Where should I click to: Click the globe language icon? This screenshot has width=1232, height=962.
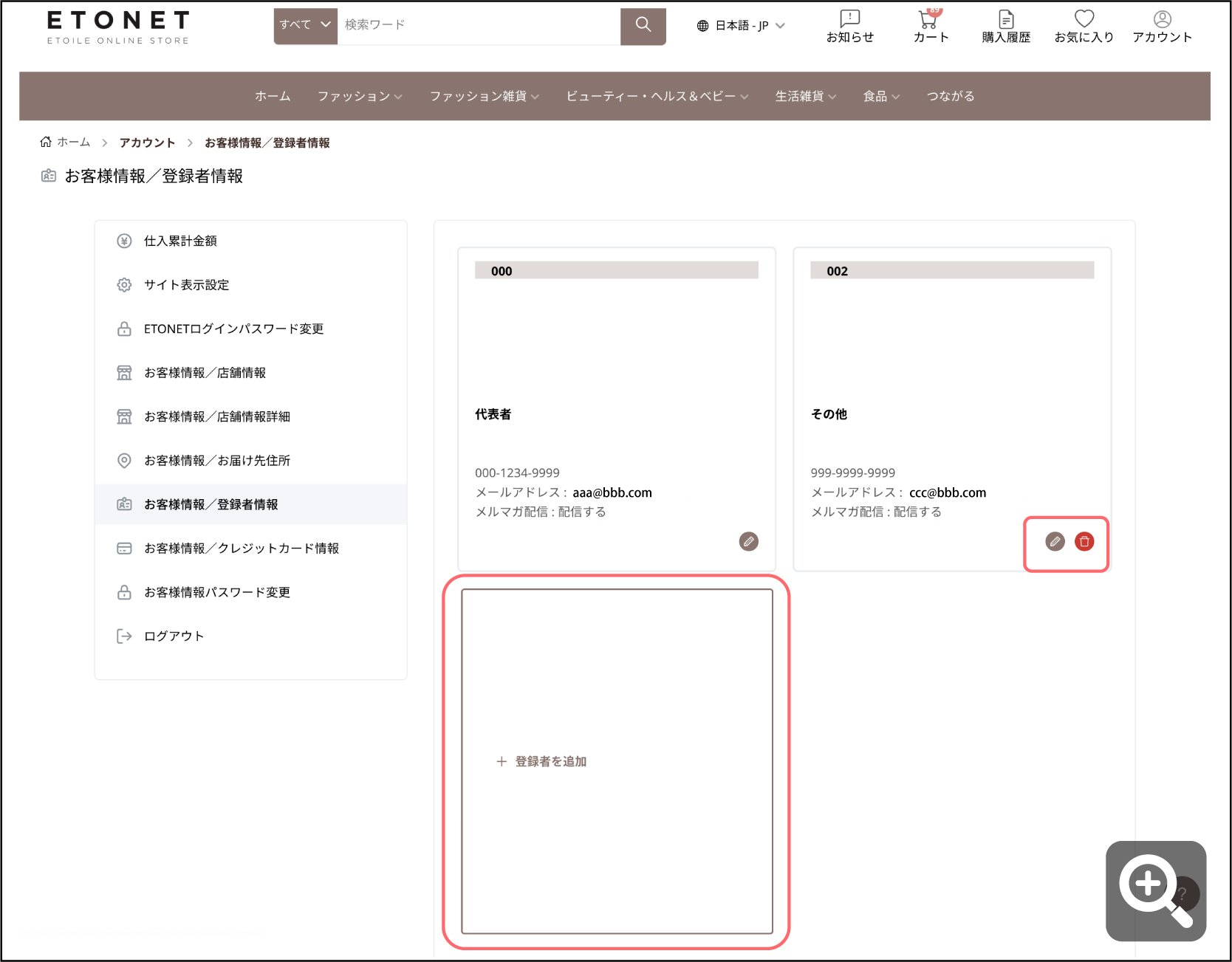pyautogui.click(x=702, y=26)
